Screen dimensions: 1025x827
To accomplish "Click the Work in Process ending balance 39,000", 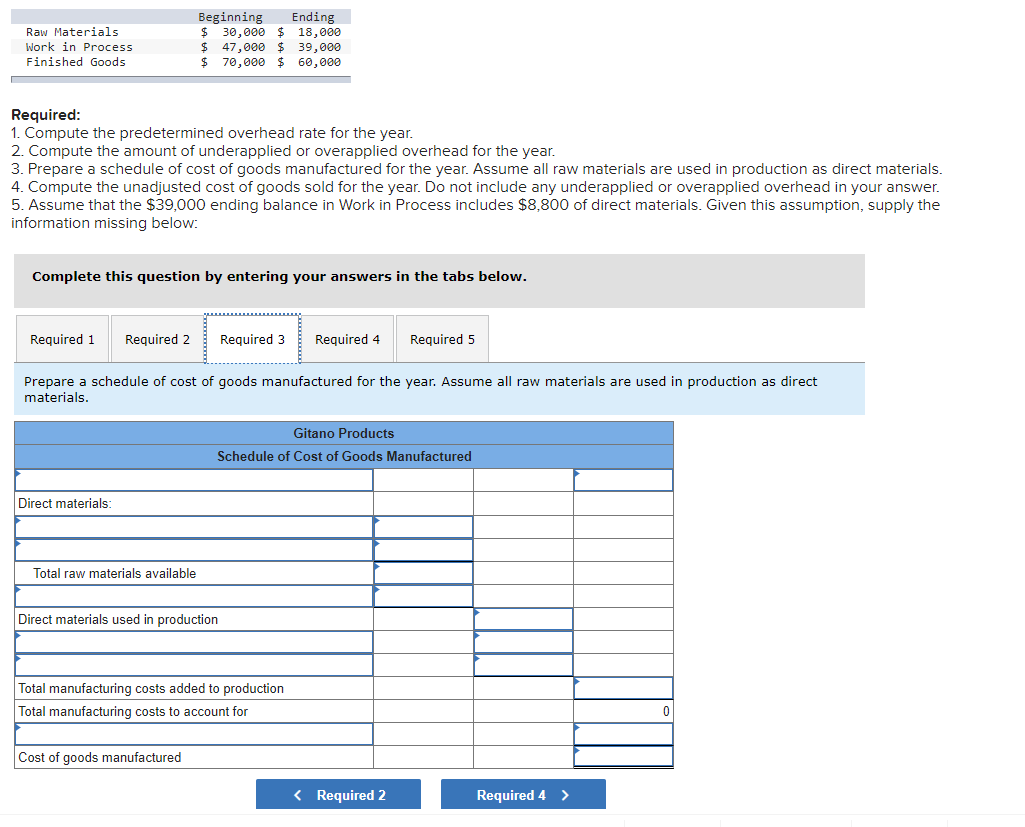I will click(319, 47).
